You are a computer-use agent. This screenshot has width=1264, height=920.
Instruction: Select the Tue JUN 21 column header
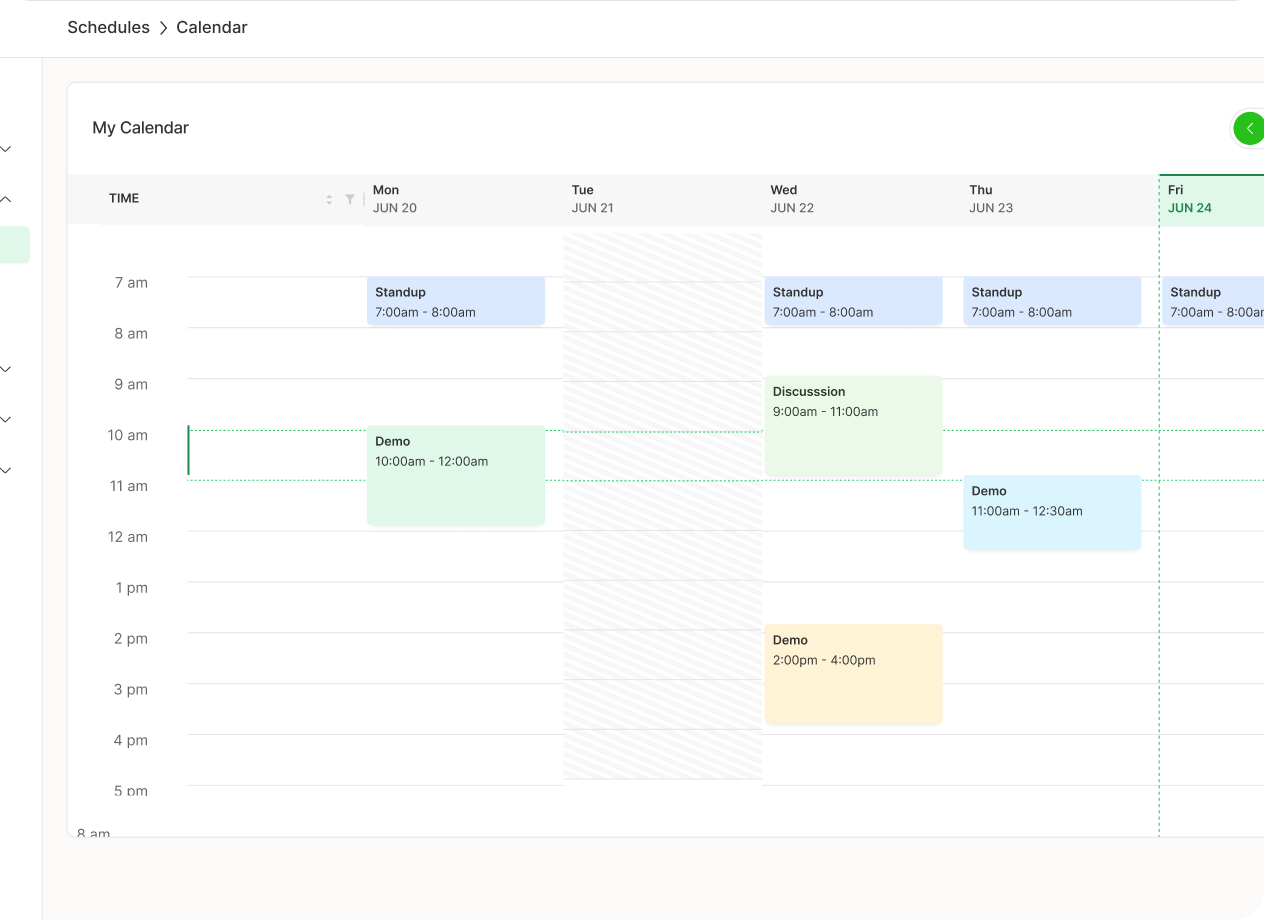click(x=592, y=199)
